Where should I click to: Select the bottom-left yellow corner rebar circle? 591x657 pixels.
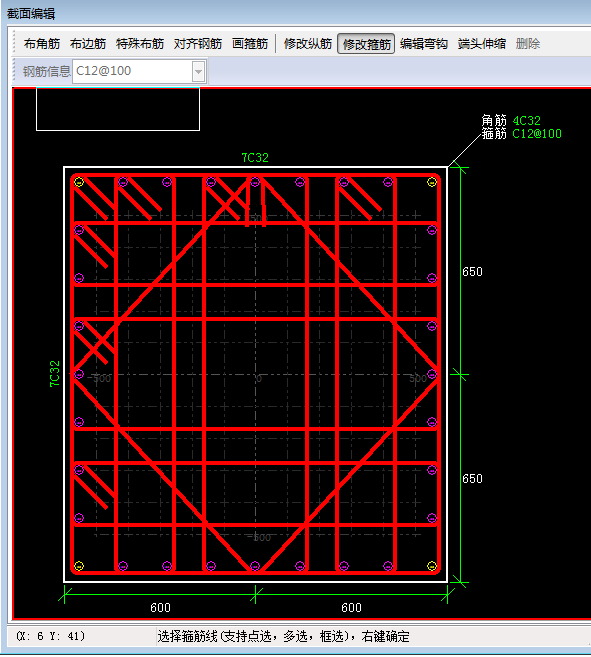(x=79, y=566)
